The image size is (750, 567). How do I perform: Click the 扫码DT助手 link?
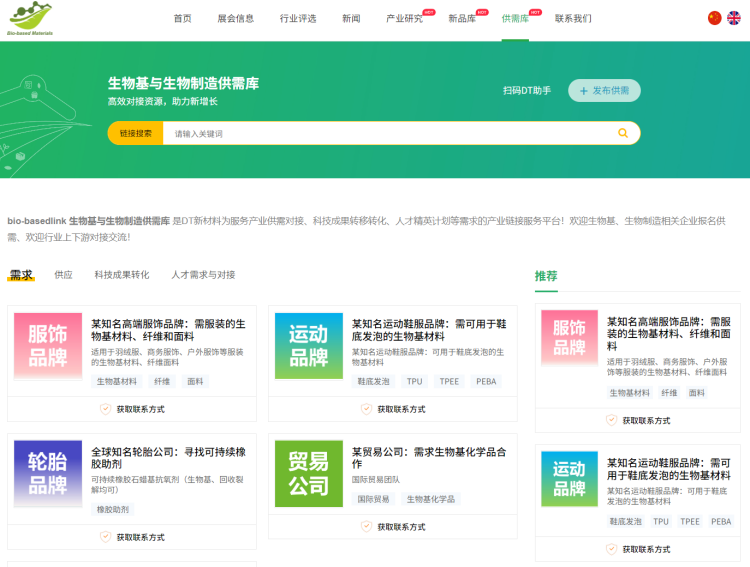(527, 91)
